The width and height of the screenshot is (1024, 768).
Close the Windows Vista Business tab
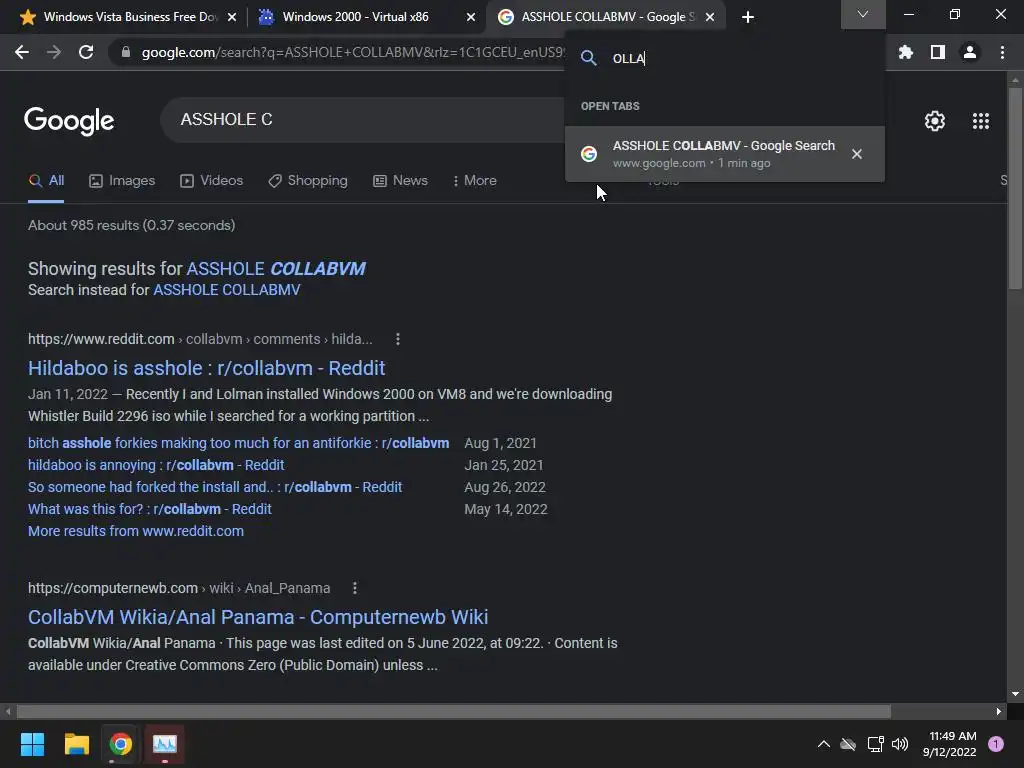232,17
